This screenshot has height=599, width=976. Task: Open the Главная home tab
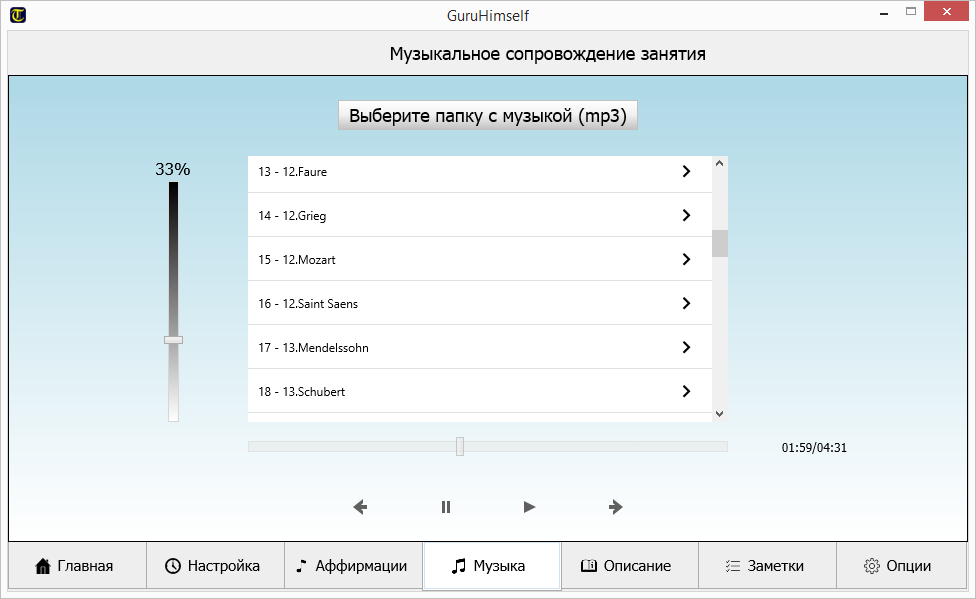pos(77,566)
